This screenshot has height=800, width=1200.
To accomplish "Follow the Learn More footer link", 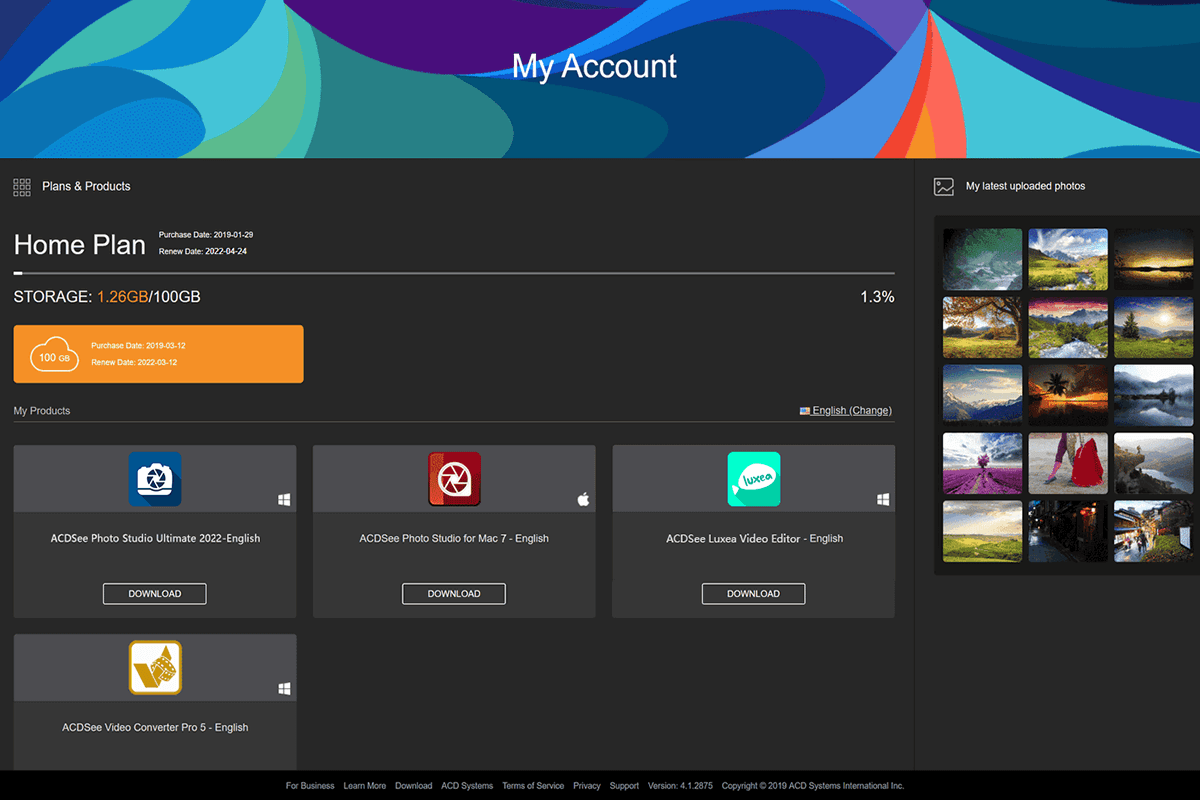I will pyautogui.click(x=364, y=786).
